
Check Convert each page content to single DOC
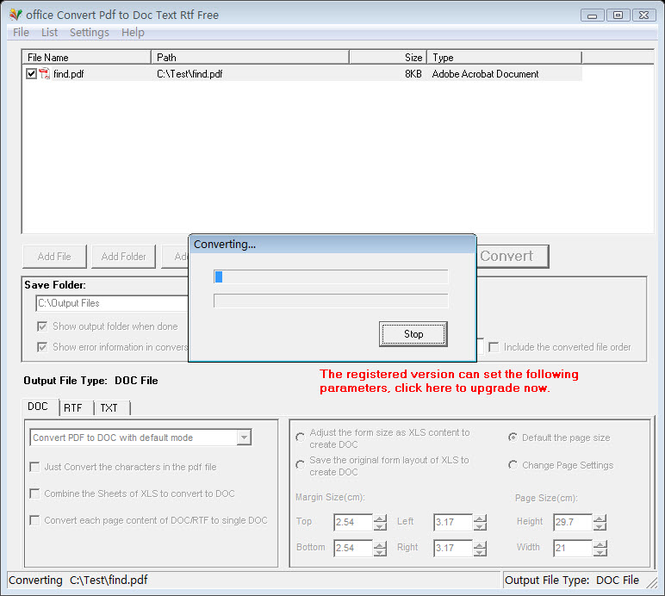click(x=34, y=520)
